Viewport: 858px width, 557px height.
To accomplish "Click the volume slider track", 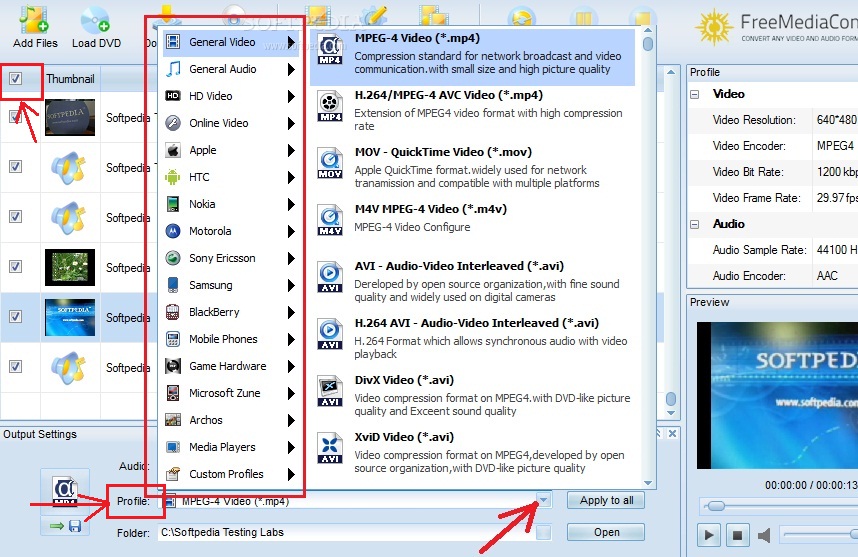I will [819, 534].
